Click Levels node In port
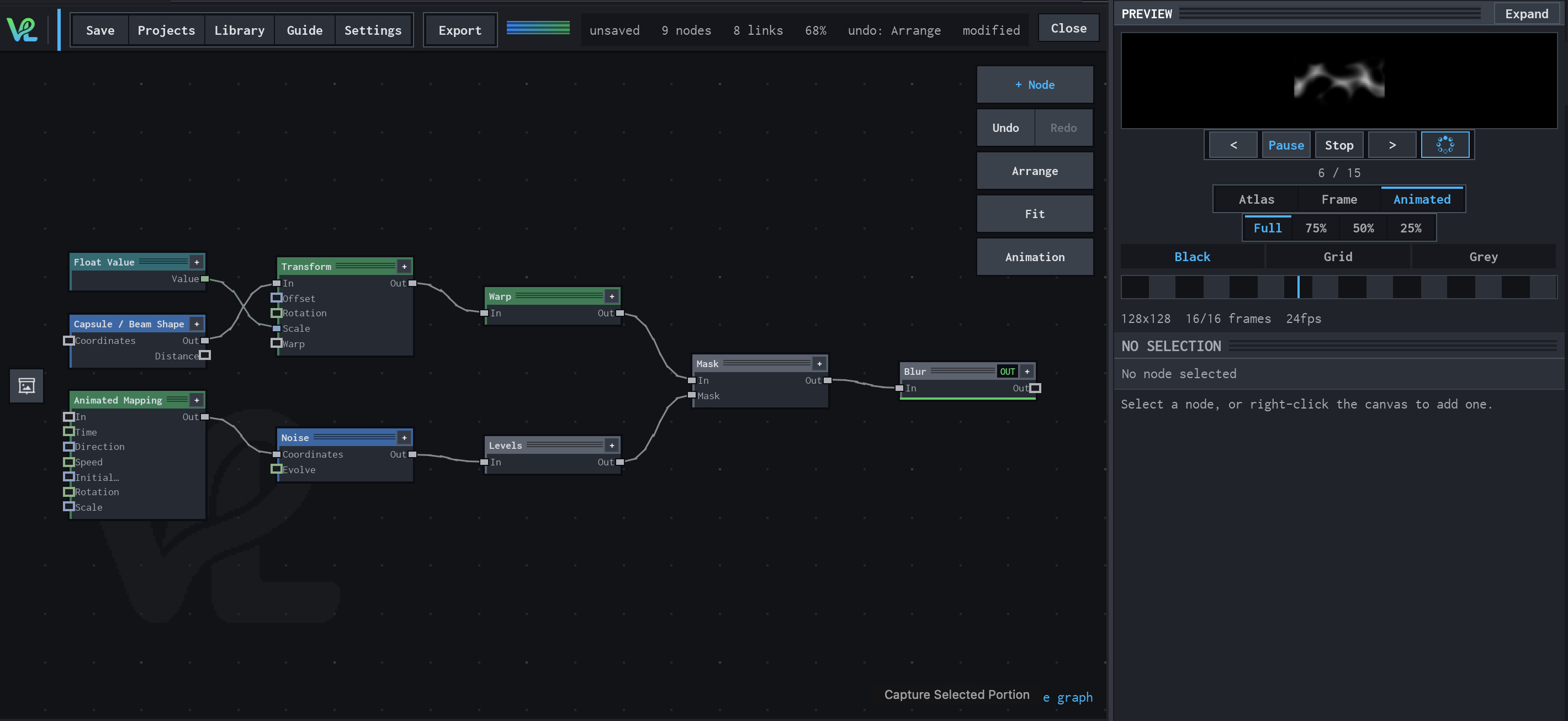The width and height of the screenshot is (1568, 721). click(x=484, y=462)
